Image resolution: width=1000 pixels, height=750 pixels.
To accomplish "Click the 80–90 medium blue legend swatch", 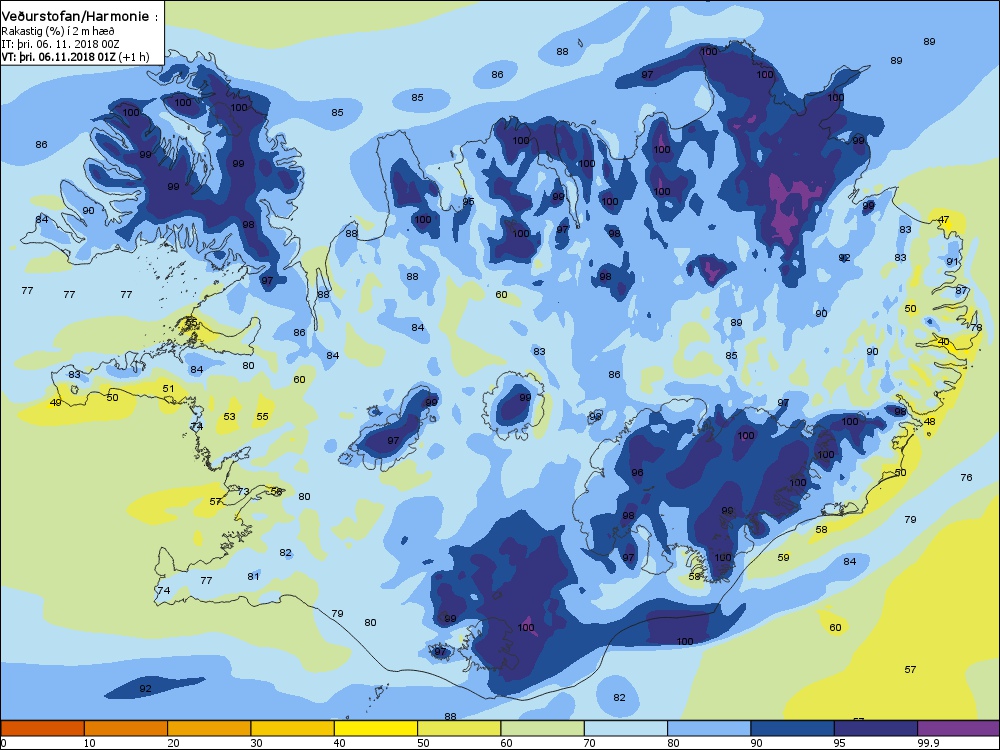I will (x=709, y=728).
